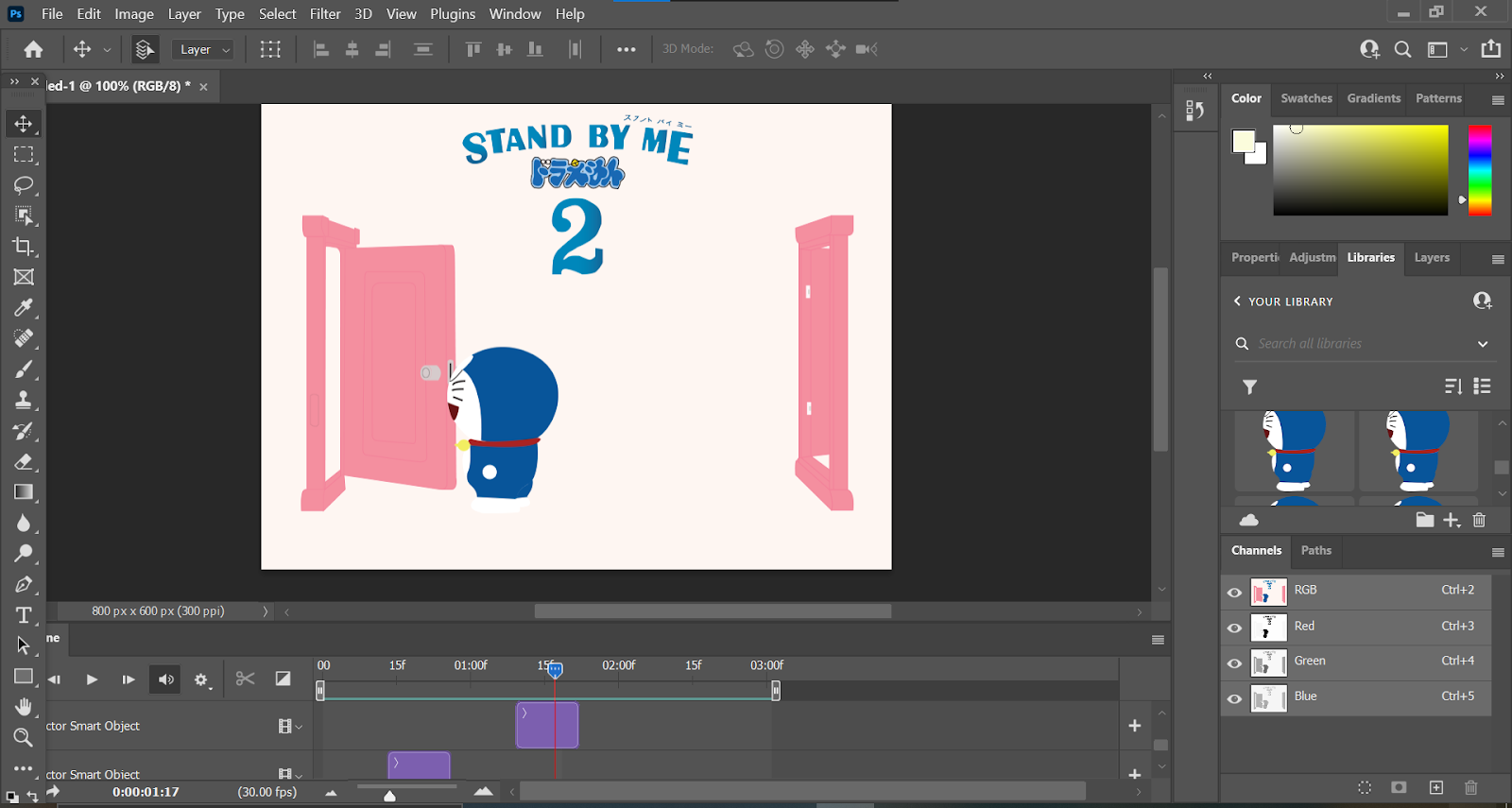
Task: Click the hue spectrum slider
Action: (1480, 170)
